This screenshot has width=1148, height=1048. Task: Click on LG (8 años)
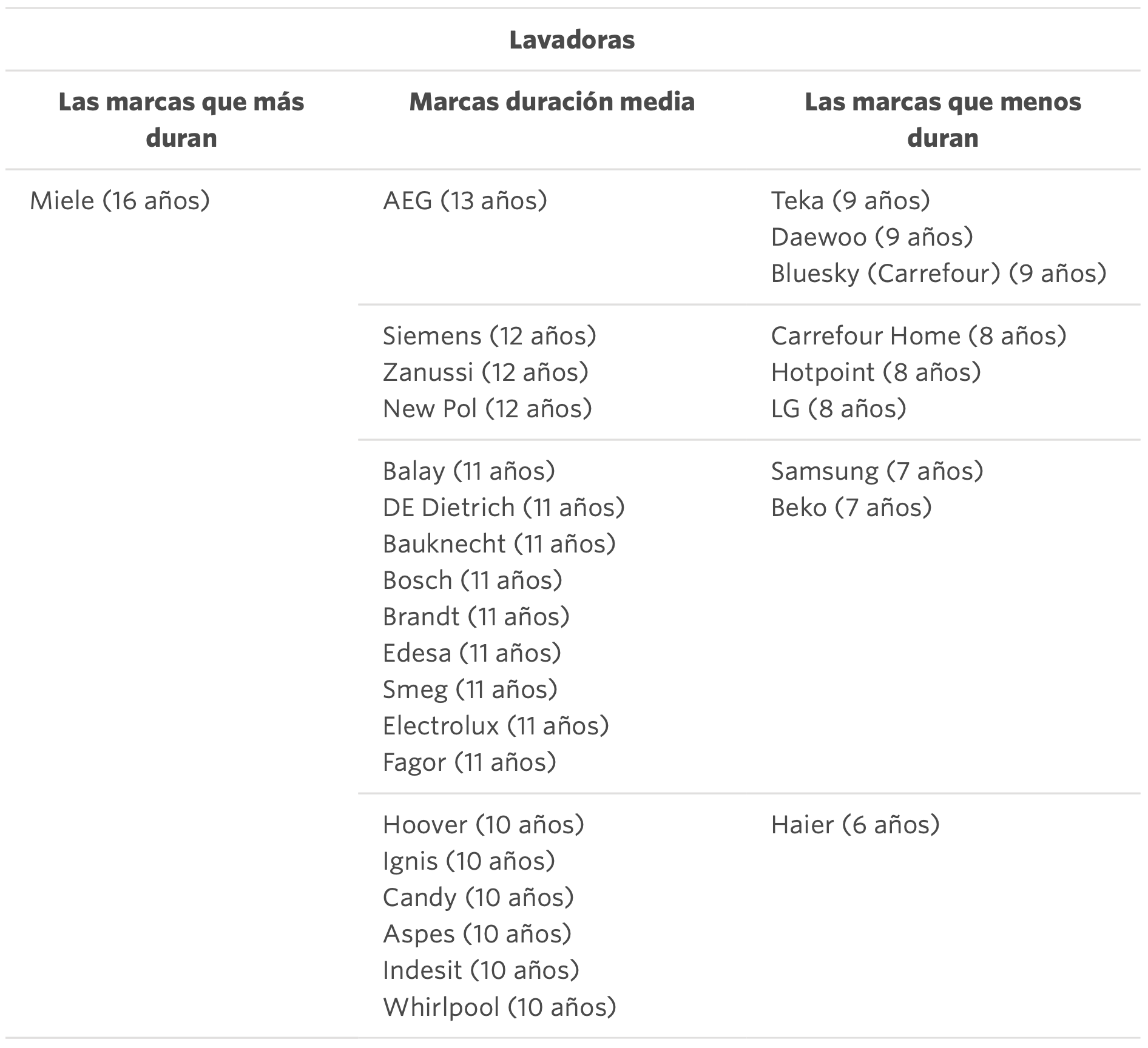[x=838, y=409]
